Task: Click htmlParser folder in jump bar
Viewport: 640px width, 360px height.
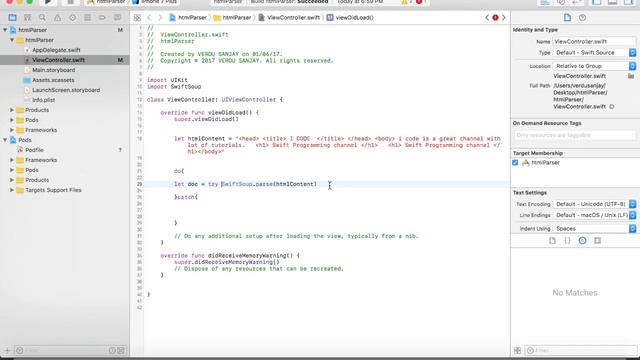Action: pyautogui.click(x=232, y=18)
